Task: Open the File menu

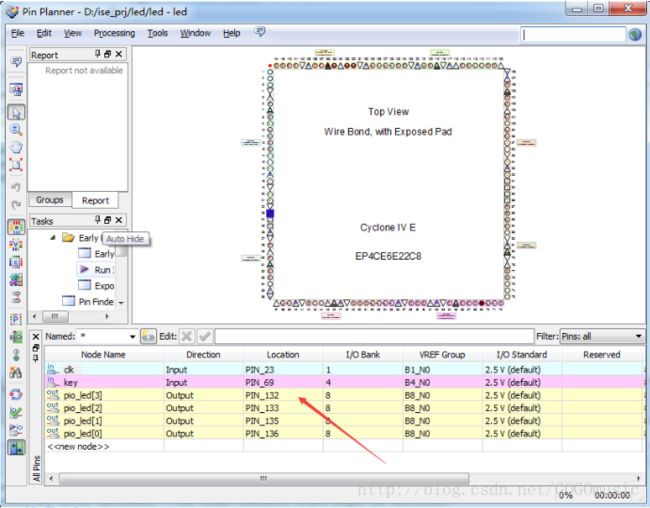Action: (x=17, y=33)
